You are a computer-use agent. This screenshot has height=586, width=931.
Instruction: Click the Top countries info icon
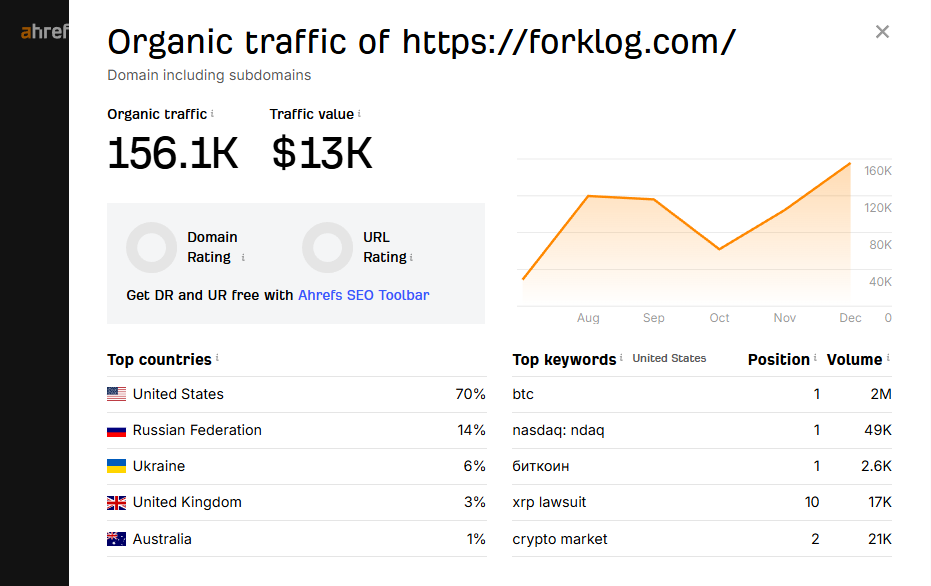(217, 358)
